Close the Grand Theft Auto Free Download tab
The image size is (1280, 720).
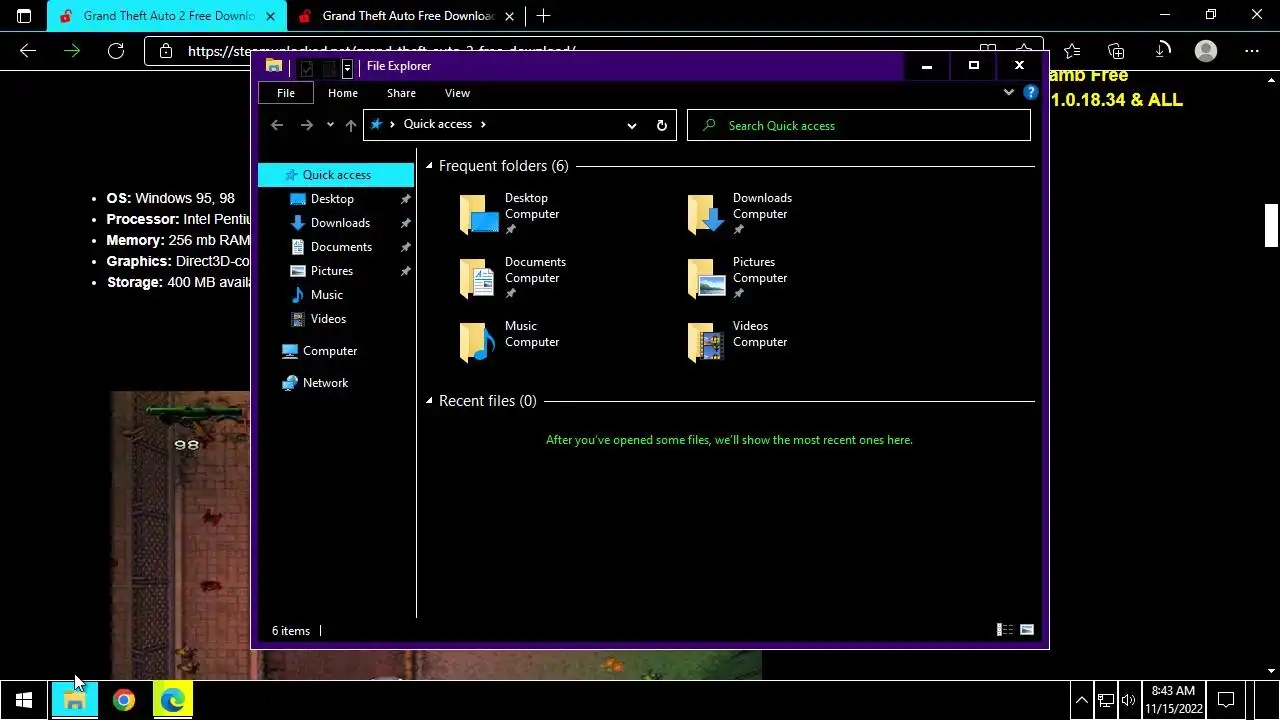(509, 16)
